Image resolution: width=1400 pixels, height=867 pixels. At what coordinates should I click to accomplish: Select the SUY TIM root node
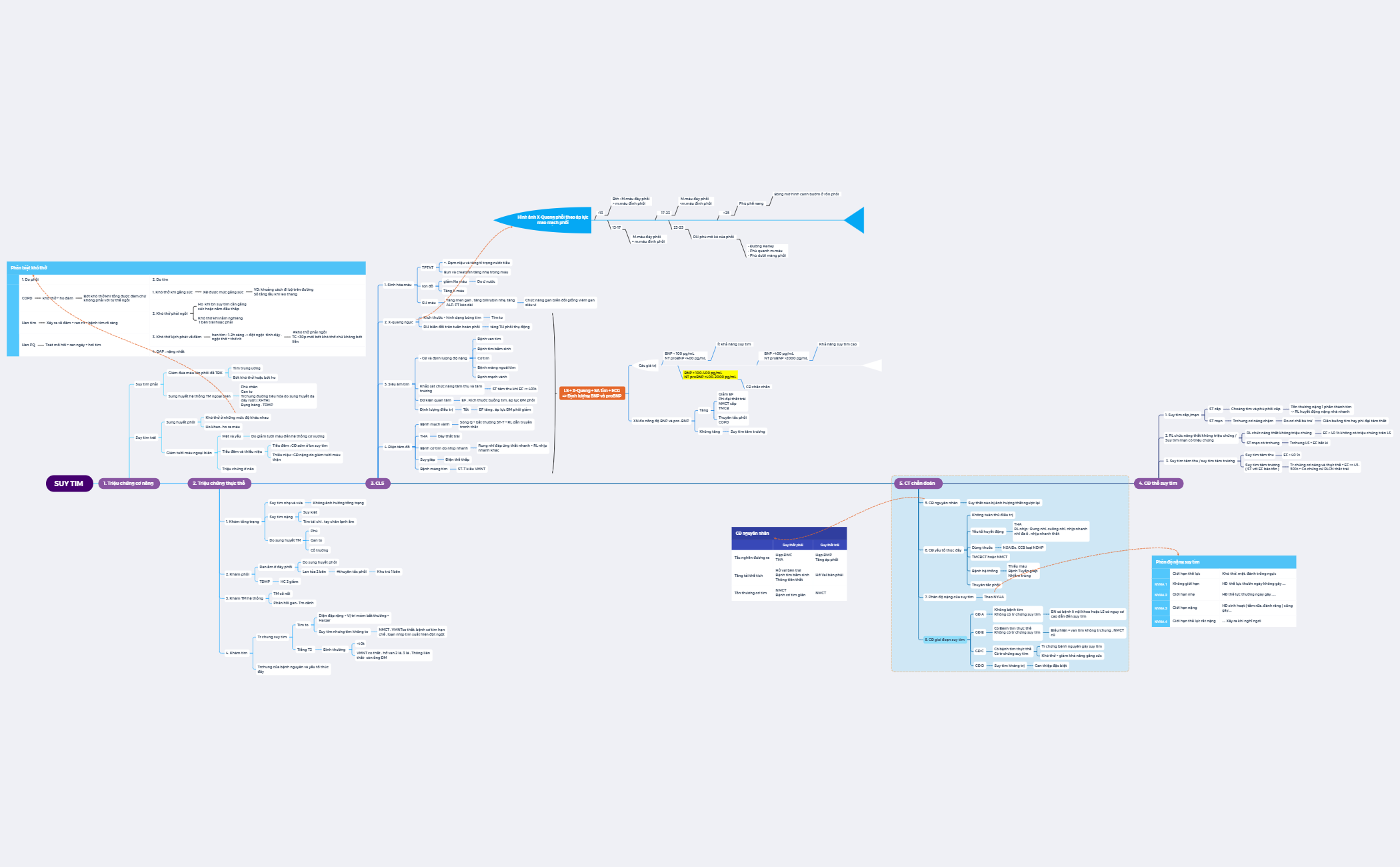(69, 484)
